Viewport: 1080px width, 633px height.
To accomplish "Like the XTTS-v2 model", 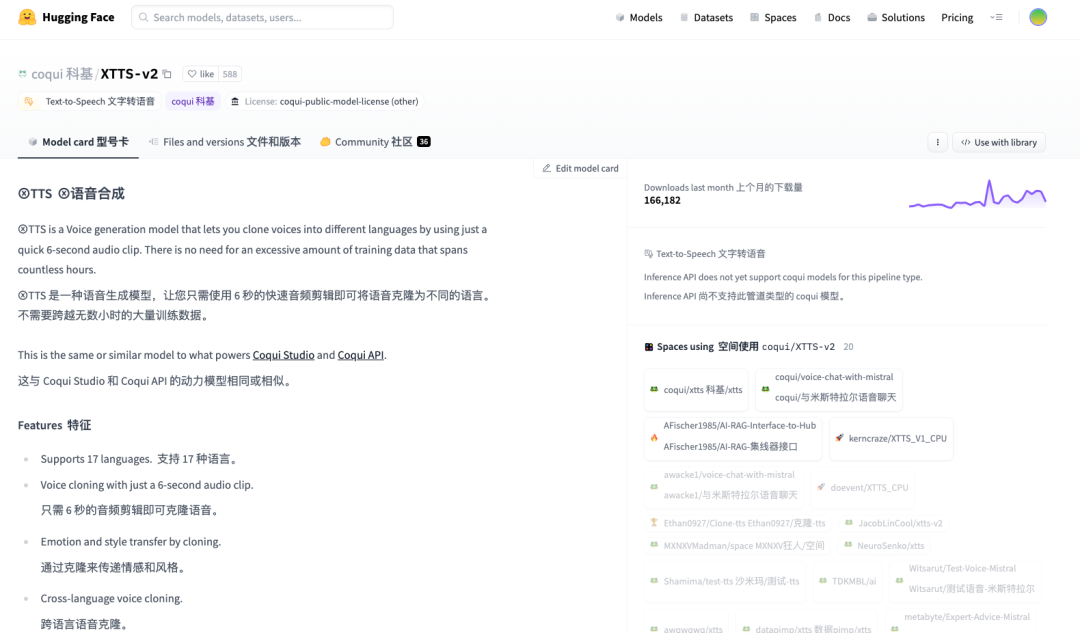I will click(x=200, y=74).
